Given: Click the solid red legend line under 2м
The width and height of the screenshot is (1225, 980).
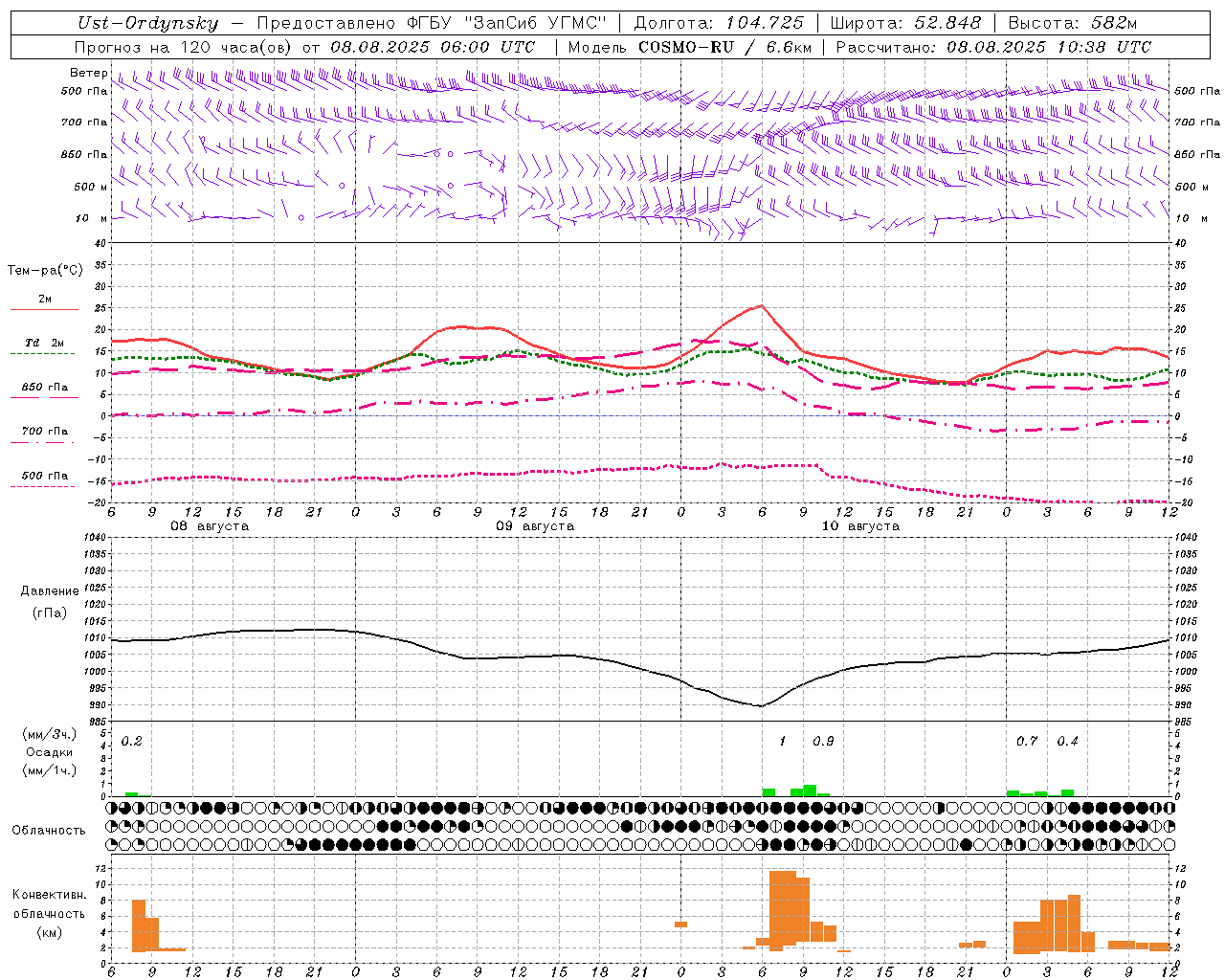Looking at the screenshot, I should pyautogui.click(x=44, y=310).
